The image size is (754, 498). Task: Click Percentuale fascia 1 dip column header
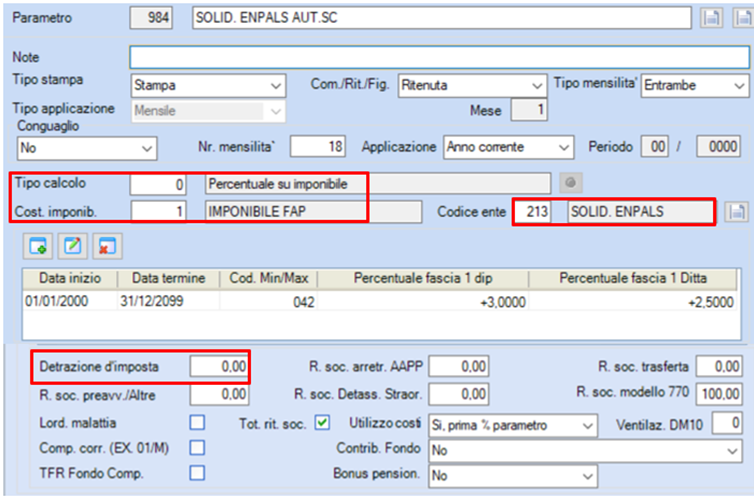pyautogui.click(x=423, y=278)
